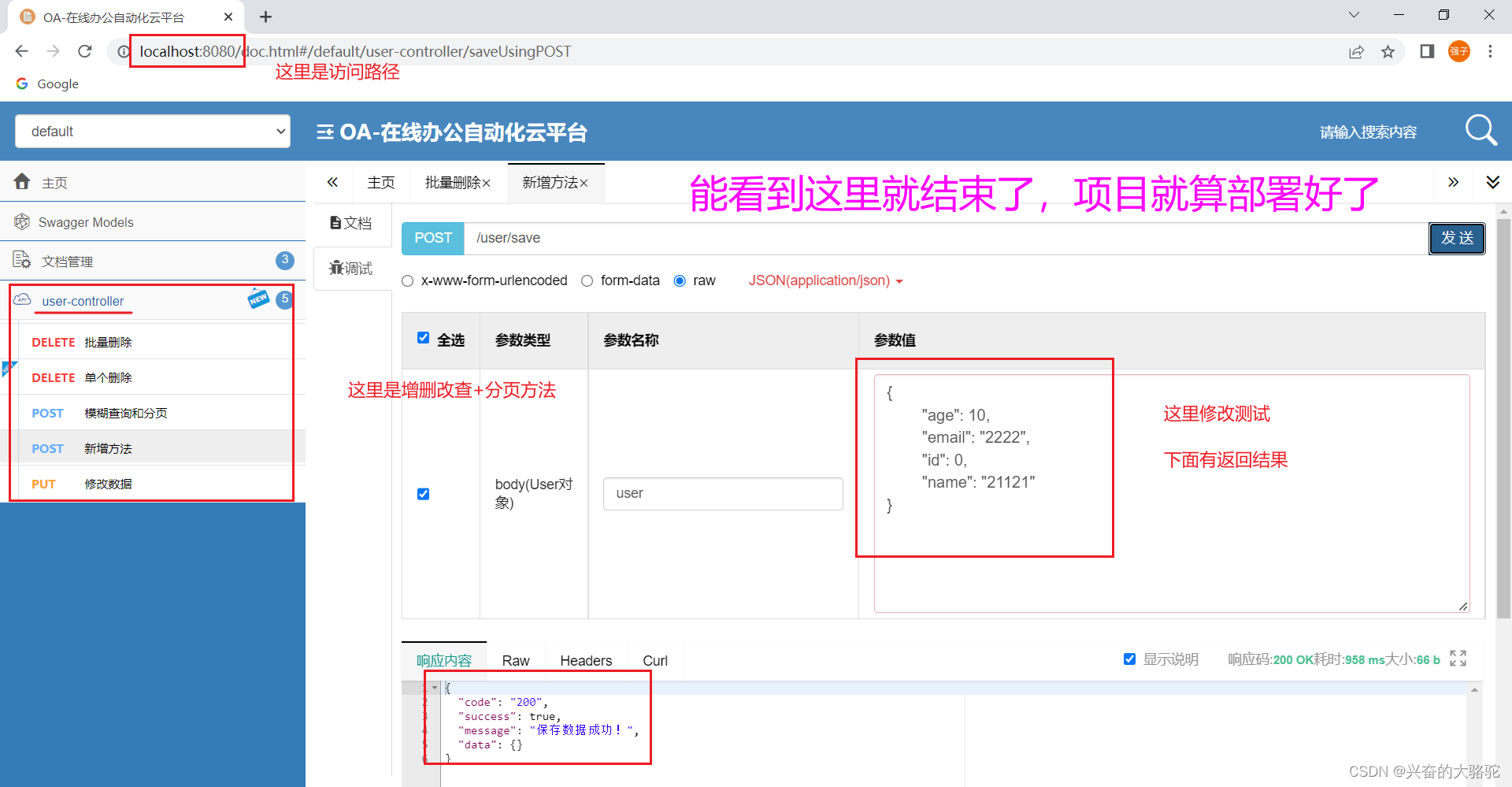Open the JSON(application/json) content type dropdown

(x=824, y=280)
